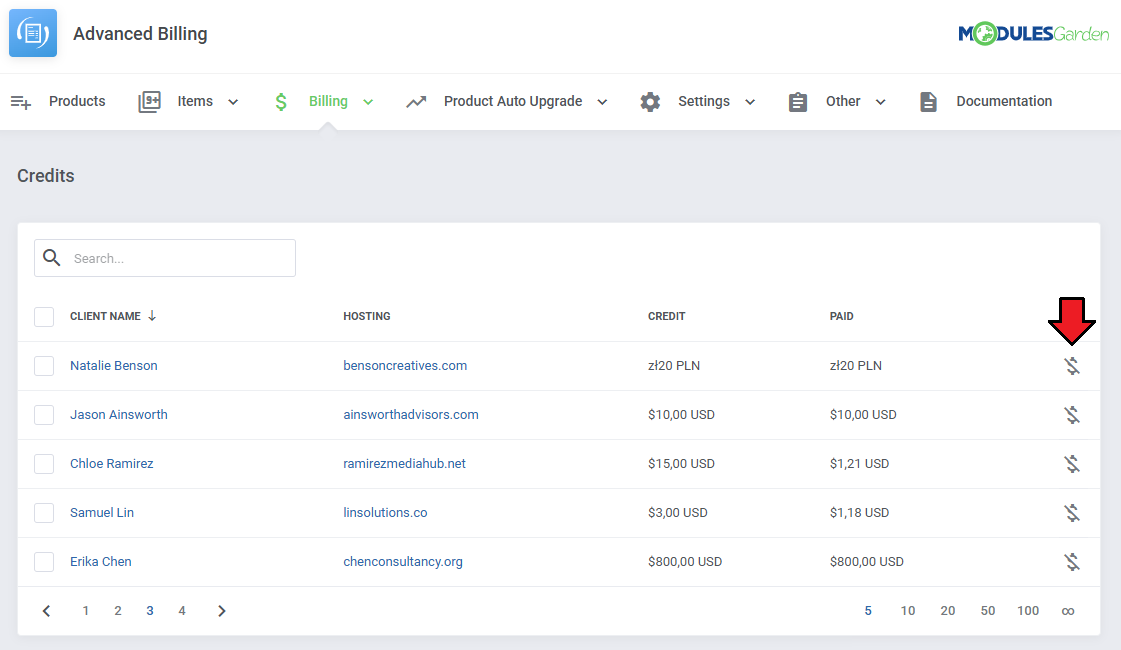The width and height of the screenshot is (1121, 650).
Task: Open ramirezmediahub.net hosting link
Action: point(404,463)
